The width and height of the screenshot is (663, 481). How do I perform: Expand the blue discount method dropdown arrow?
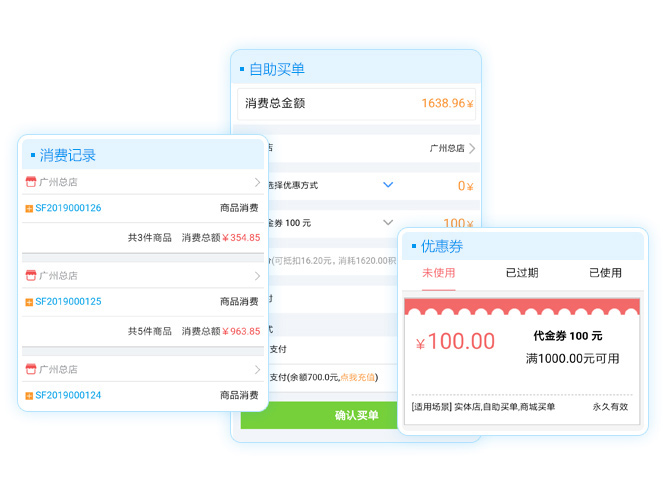tap(388, 185)
